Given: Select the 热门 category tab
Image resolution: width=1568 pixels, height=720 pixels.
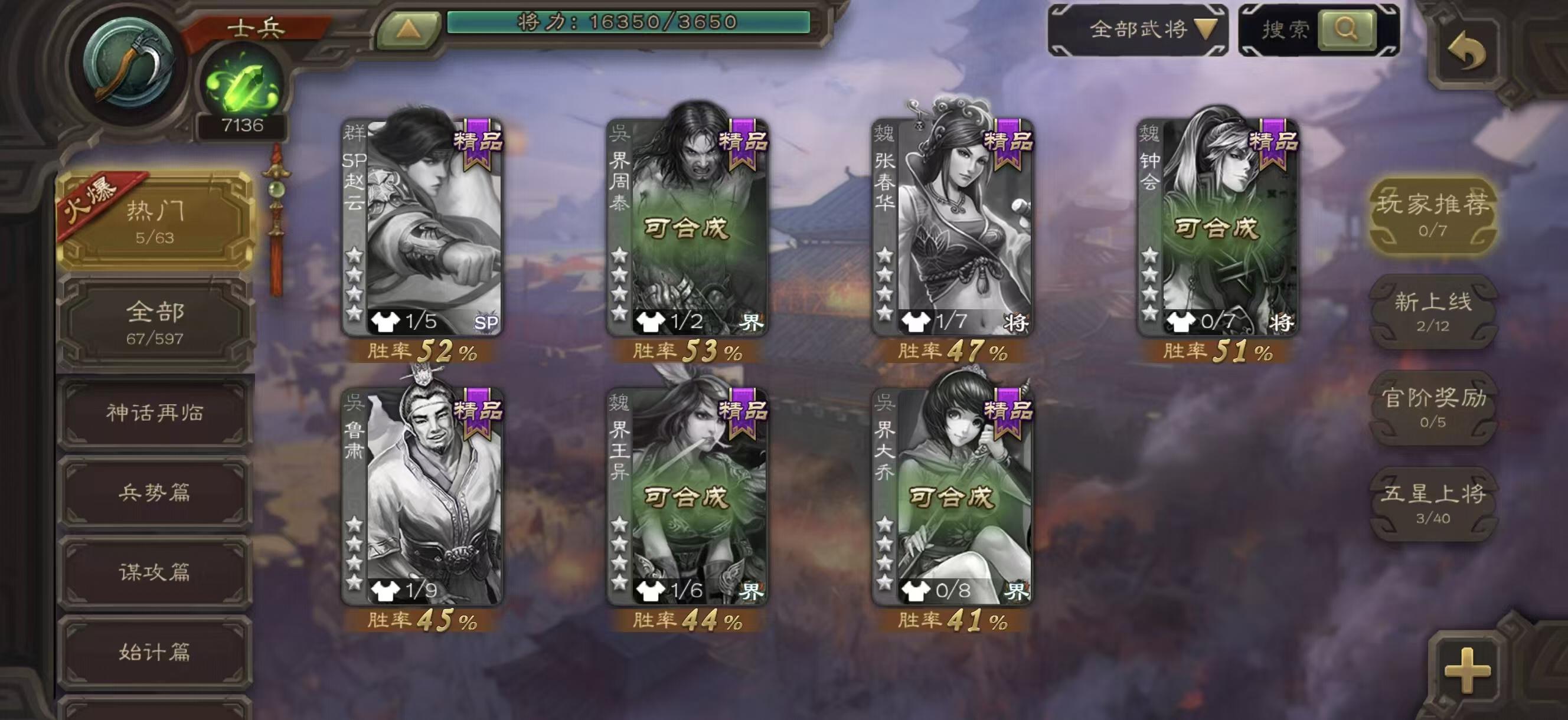Looking at the screenshot, I should [155, 220].
